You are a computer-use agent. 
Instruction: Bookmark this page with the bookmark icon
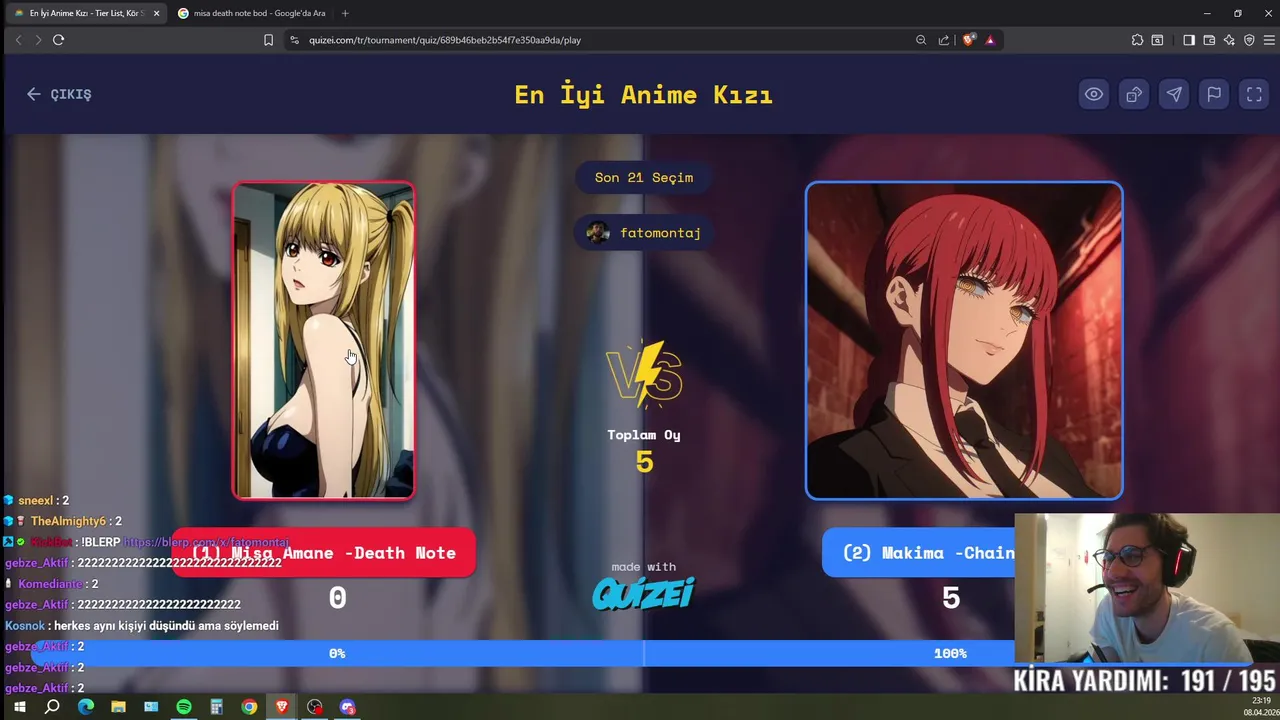(x=268, y=40)
